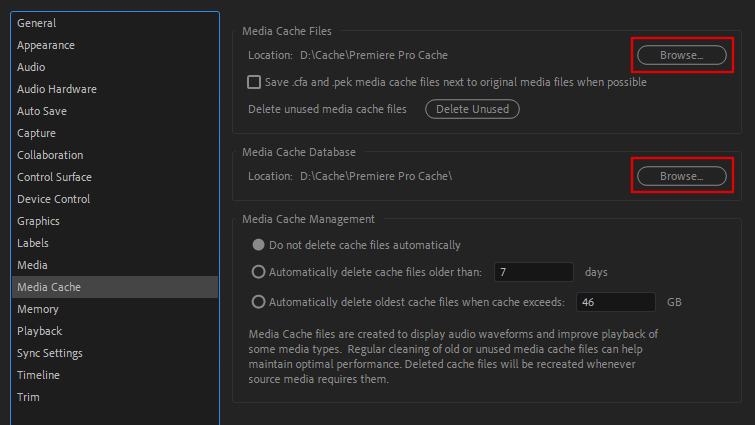Select auto-delete cache files older than option
This screenshot has width=755, height=425.
point(259,272)
